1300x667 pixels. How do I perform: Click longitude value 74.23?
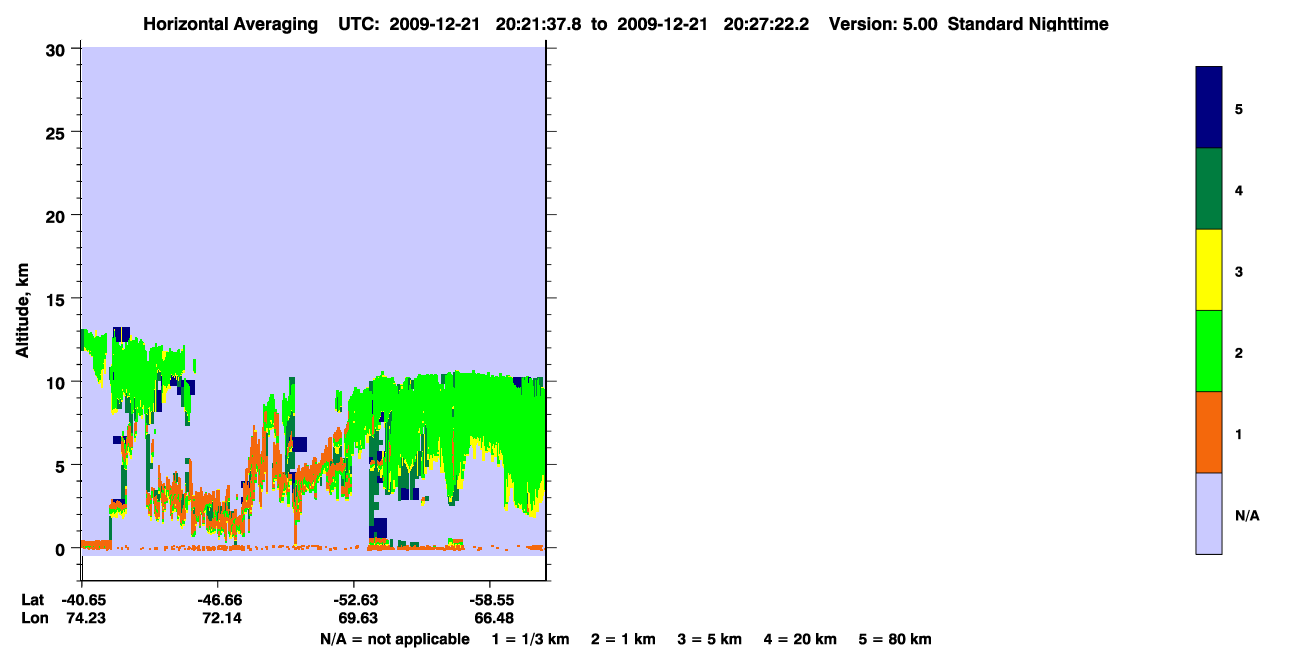coord(86,618)
